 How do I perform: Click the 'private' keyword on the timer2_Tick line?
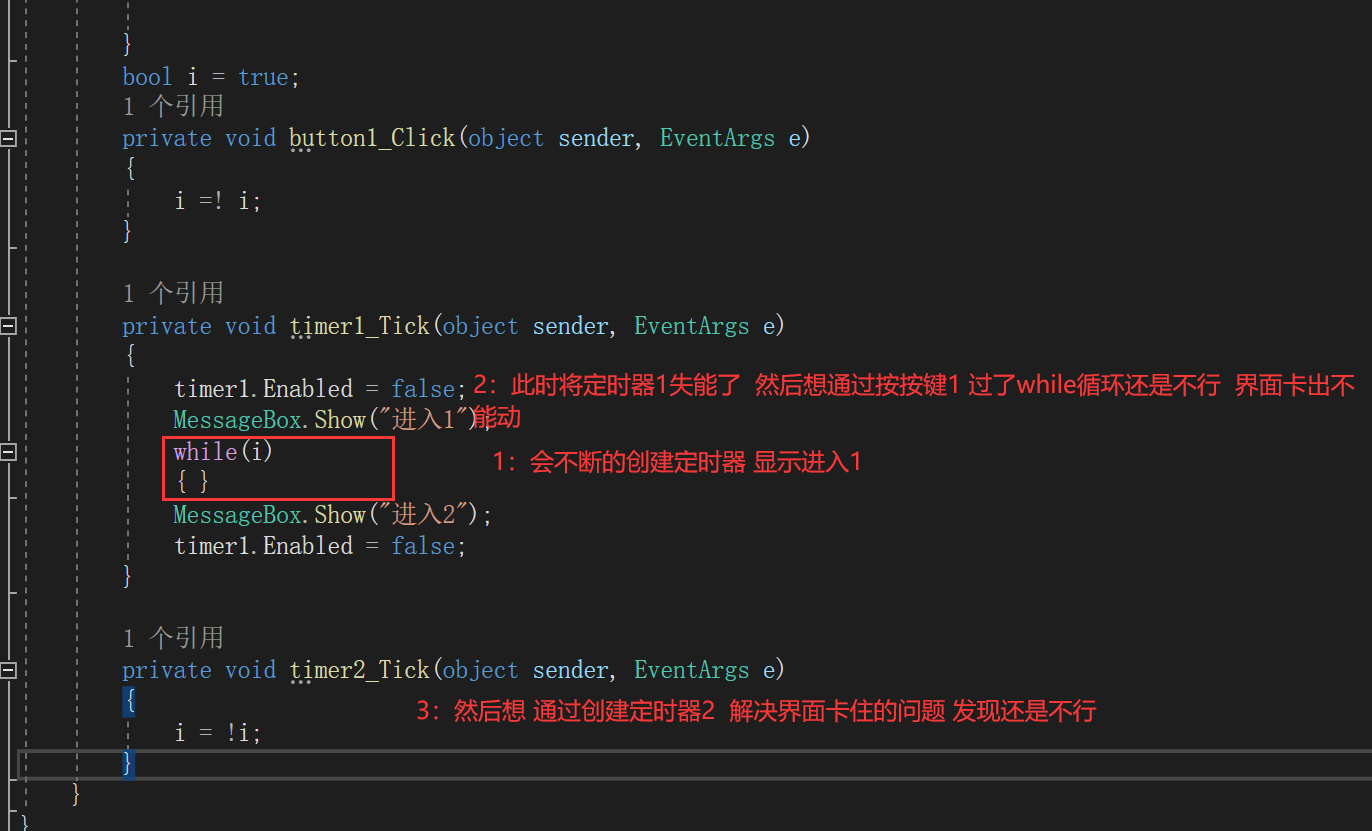point(167,670)
